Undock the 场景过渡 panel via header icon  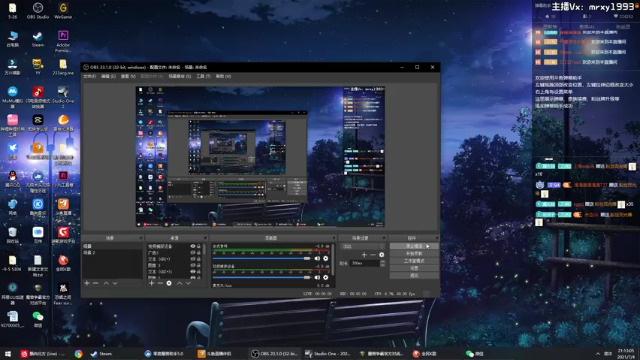click(384, 238)
